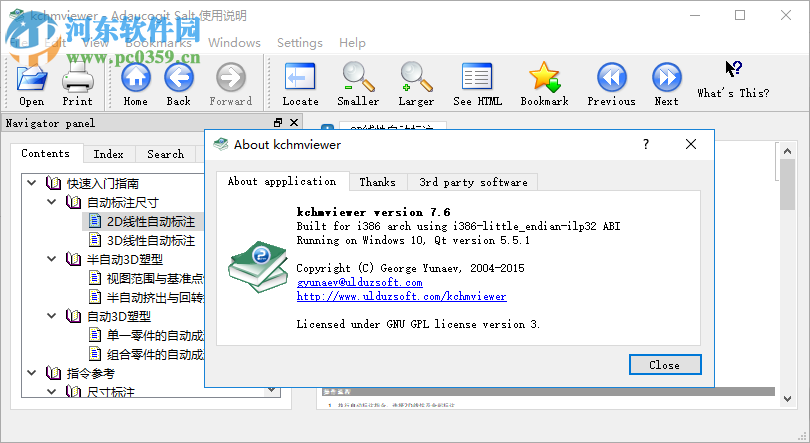The height and width of the screenshot is (443, 810).
Task: Click book icon beside 自动3D塑型
Action: click(73, 315)
